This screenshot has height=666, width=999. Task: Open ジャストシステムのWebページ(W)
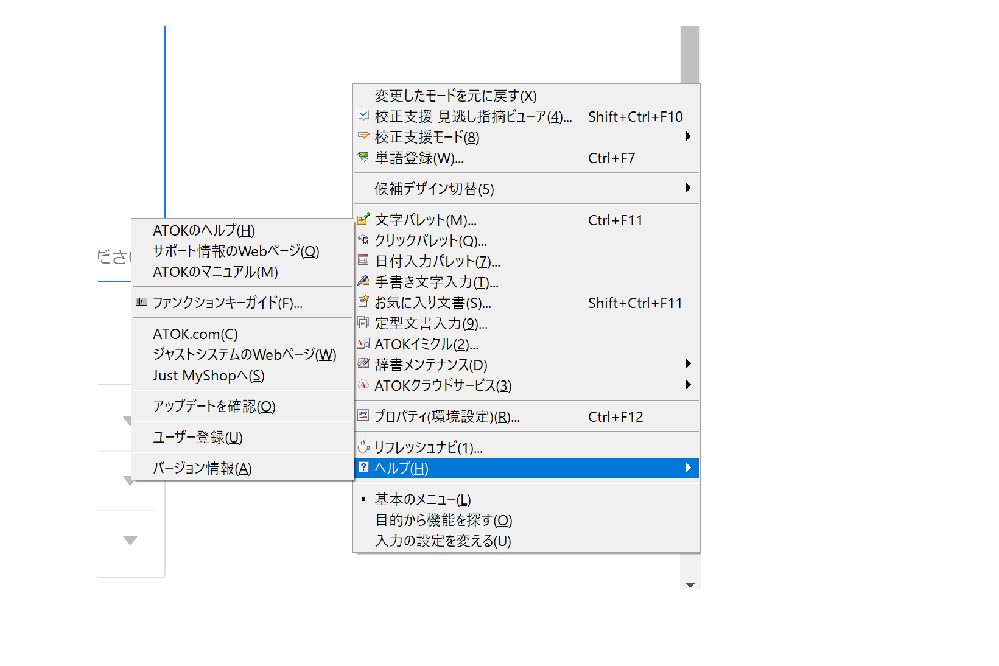[x=244, y=354]
